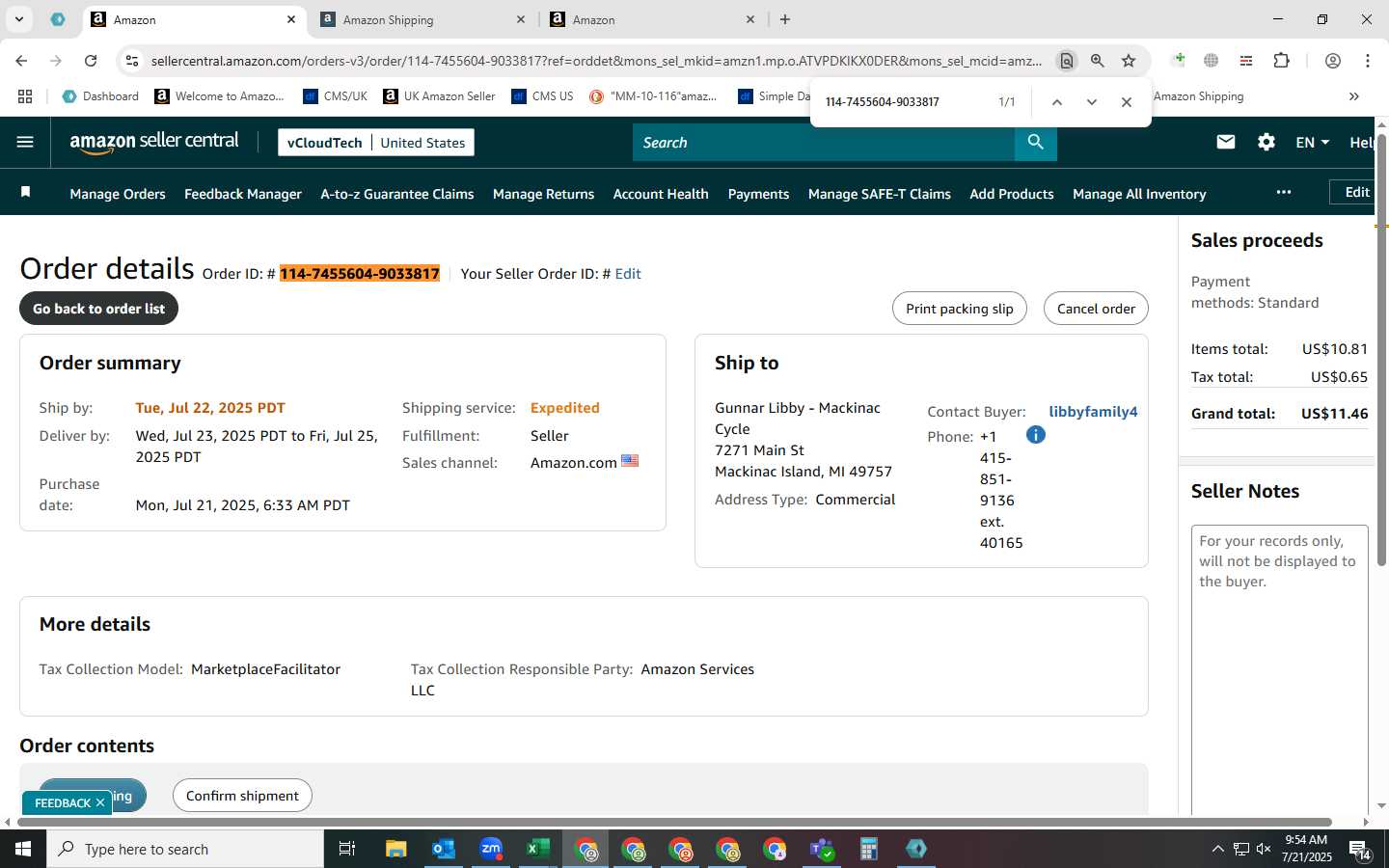Click the Amazon Seller Central logo
Image resolution: width=1389 pixels, height=868 pixels.
[154, 142]
